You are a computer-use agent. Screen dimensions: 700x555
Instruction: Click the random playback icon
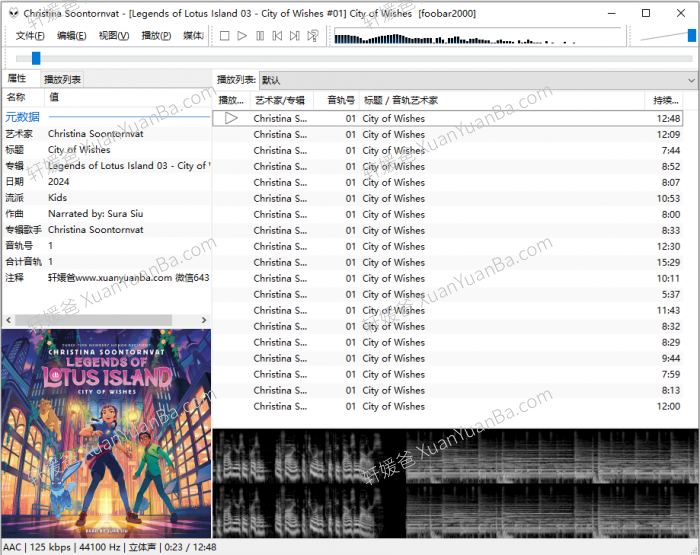[312, 36]
